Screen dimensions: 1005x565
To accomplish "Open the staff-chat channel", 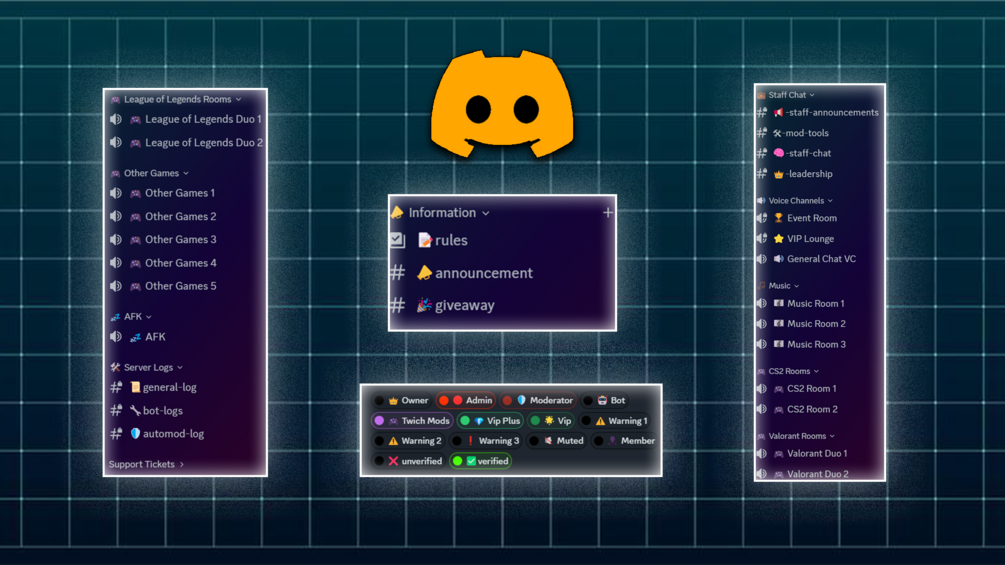I will coord(795,153).
